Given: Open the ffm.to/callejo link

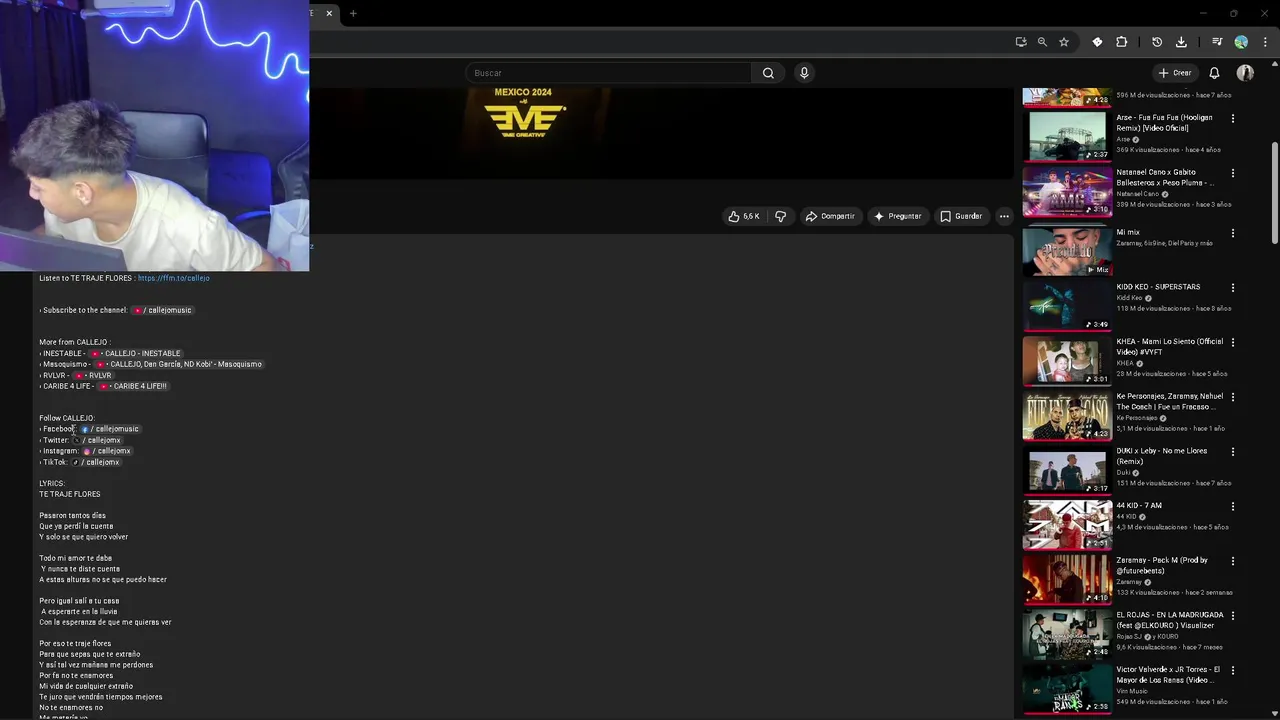Looking at the screenshot, I should coord(173,278).
